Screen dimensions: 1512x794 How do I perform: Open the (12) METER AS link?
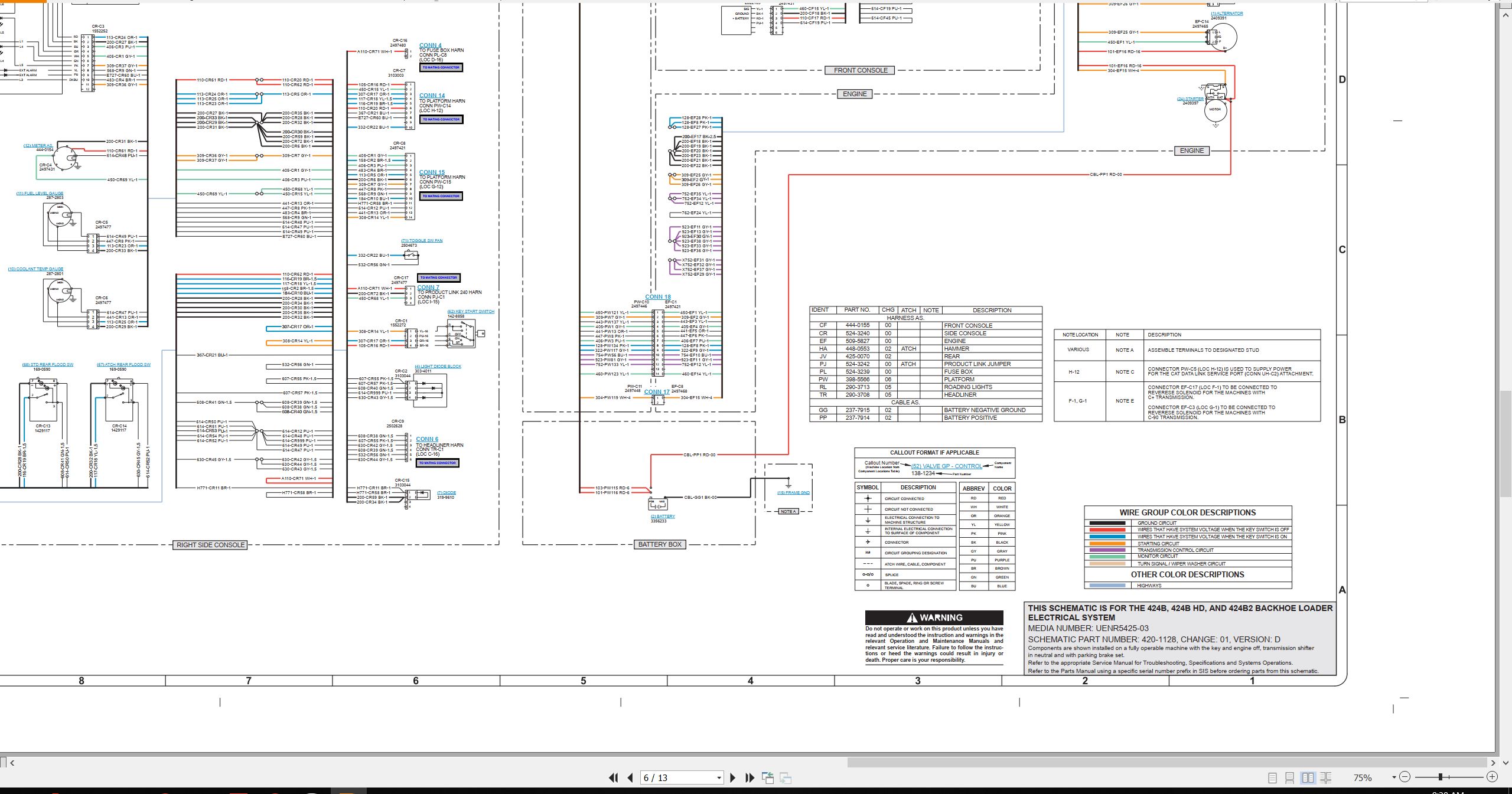click(38, 146)
